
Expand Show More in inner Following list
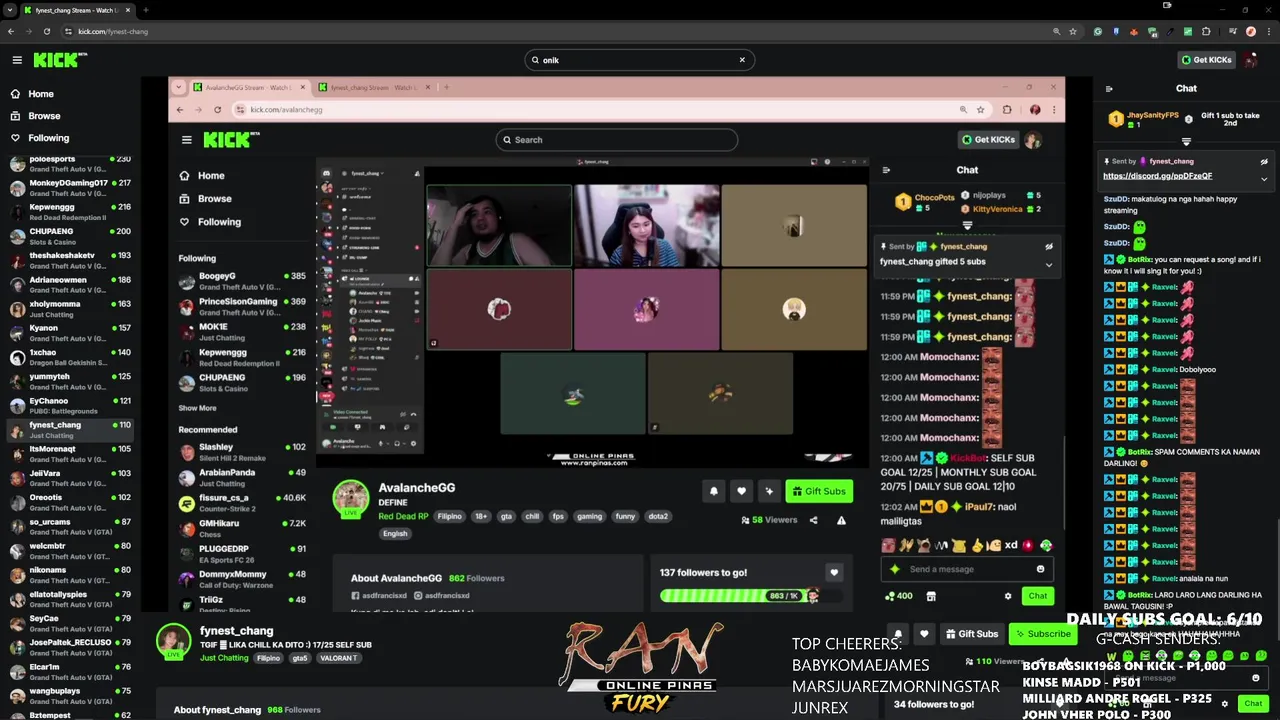[x=197, y=408]
